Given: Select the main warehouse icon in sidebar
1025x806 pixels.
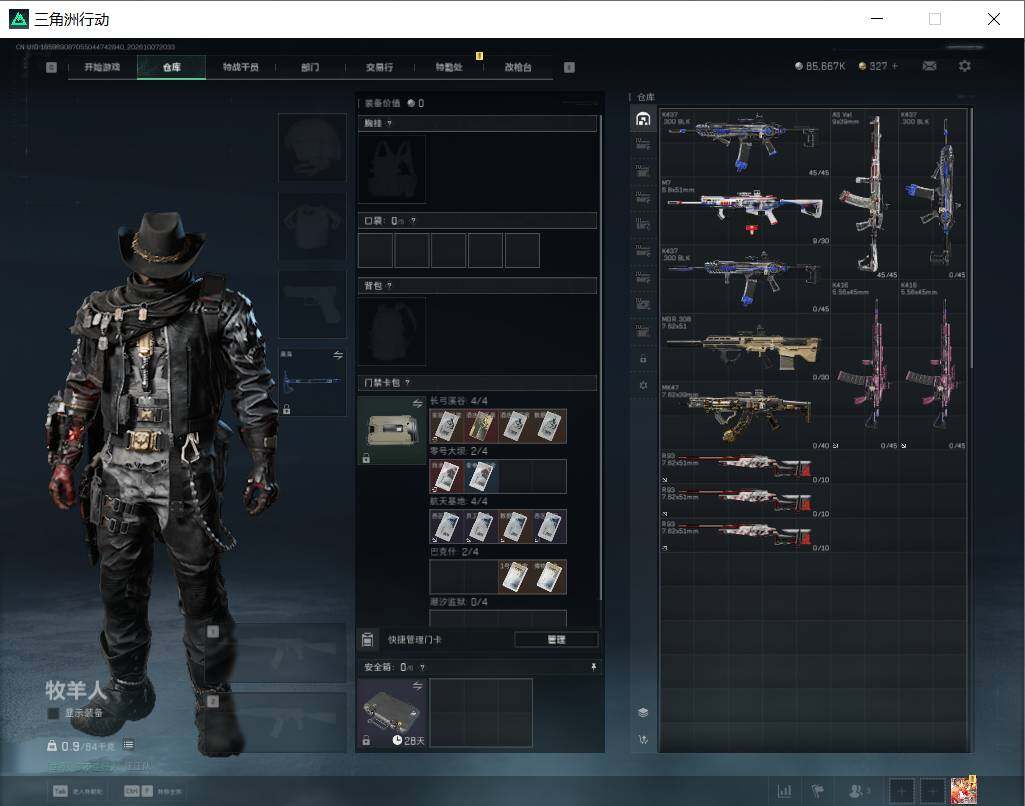Looking at the screenshot, I should (x=643, y=119).
